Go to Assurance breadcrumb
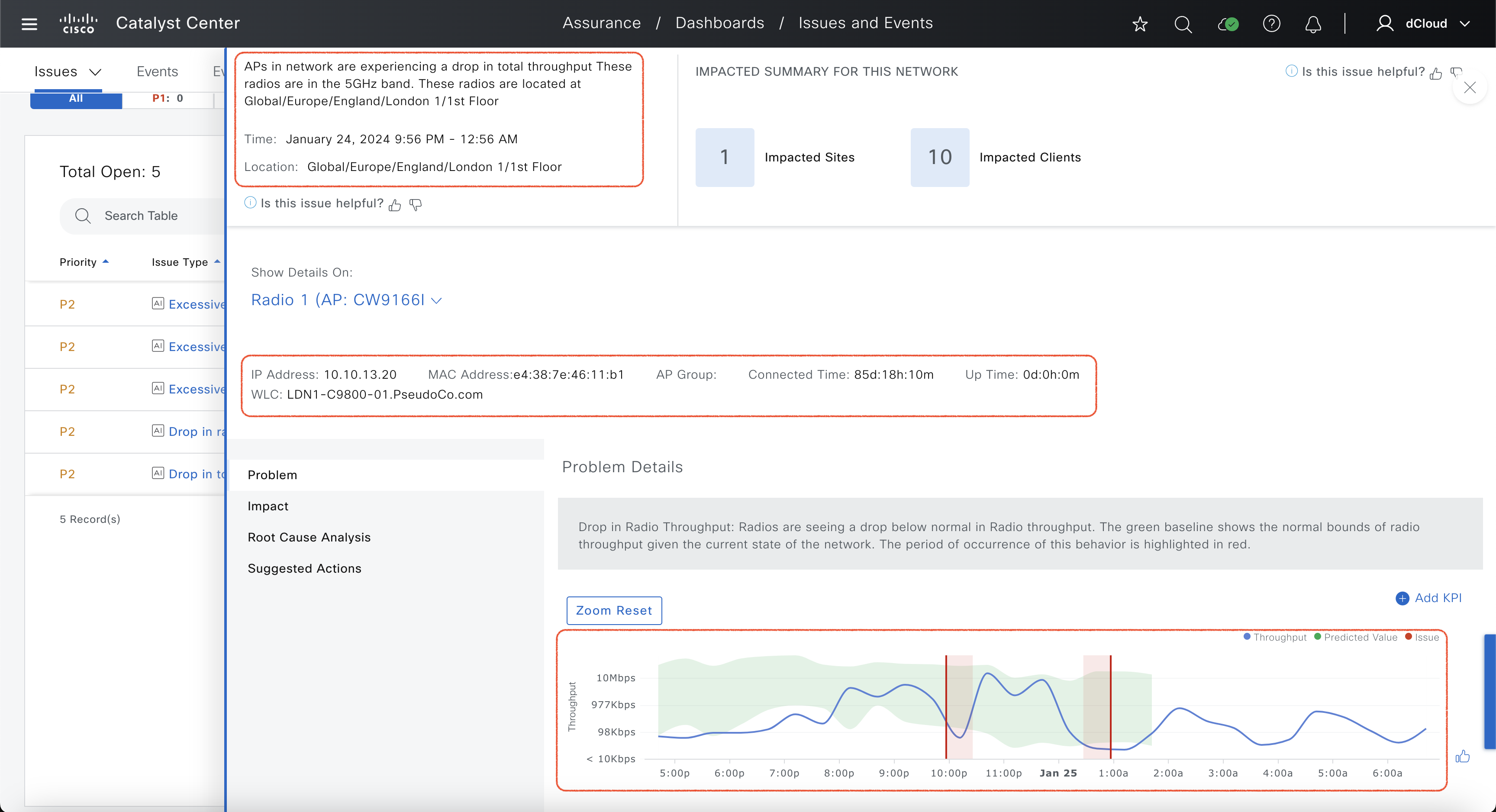Viewport: 1496px width, 812px height. pyautogui.click(x=602, y=23)
